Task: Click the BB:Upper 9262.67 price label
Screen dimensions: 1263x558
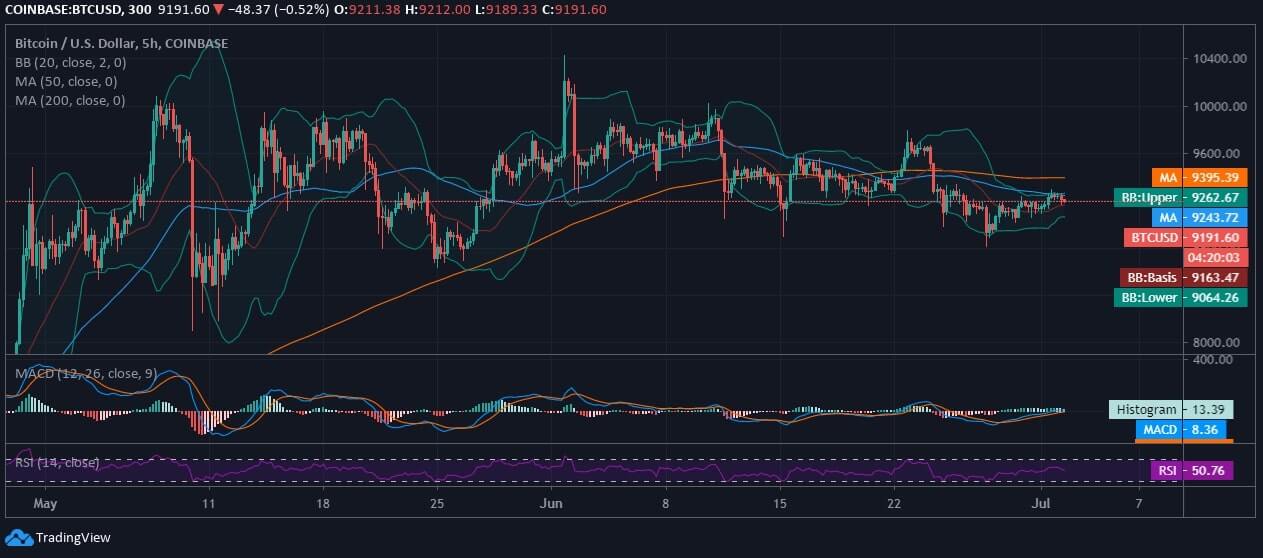Action: pyautogui.click(x=1180, y=197)
